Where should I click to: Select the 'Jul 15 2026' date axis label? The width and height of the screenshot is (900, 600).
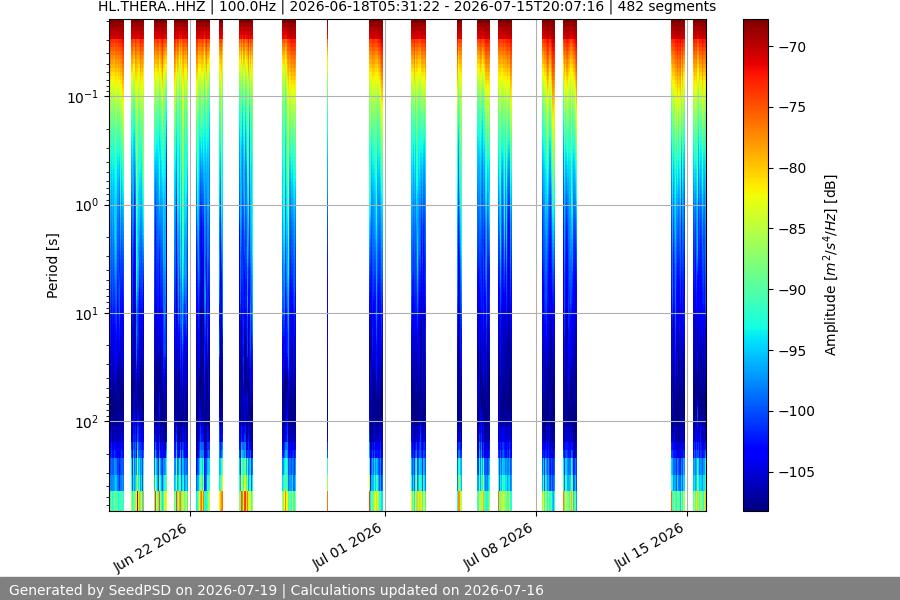coord(650,547)
